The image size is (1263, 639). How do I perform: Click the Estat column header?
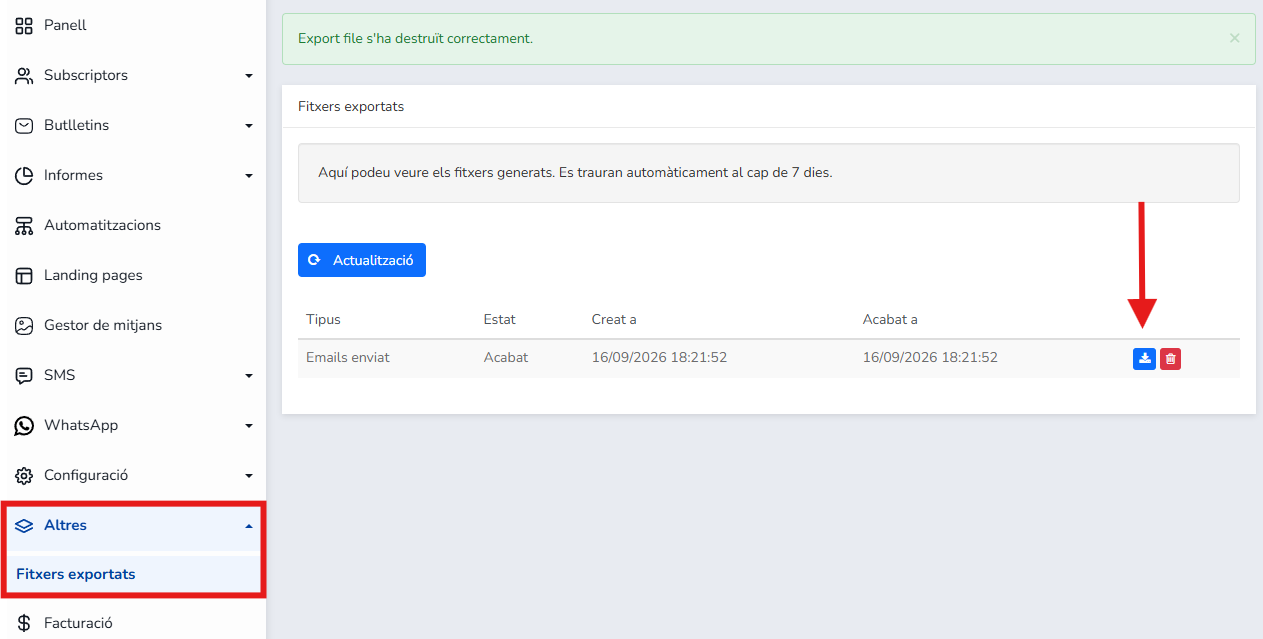[500, 319]
